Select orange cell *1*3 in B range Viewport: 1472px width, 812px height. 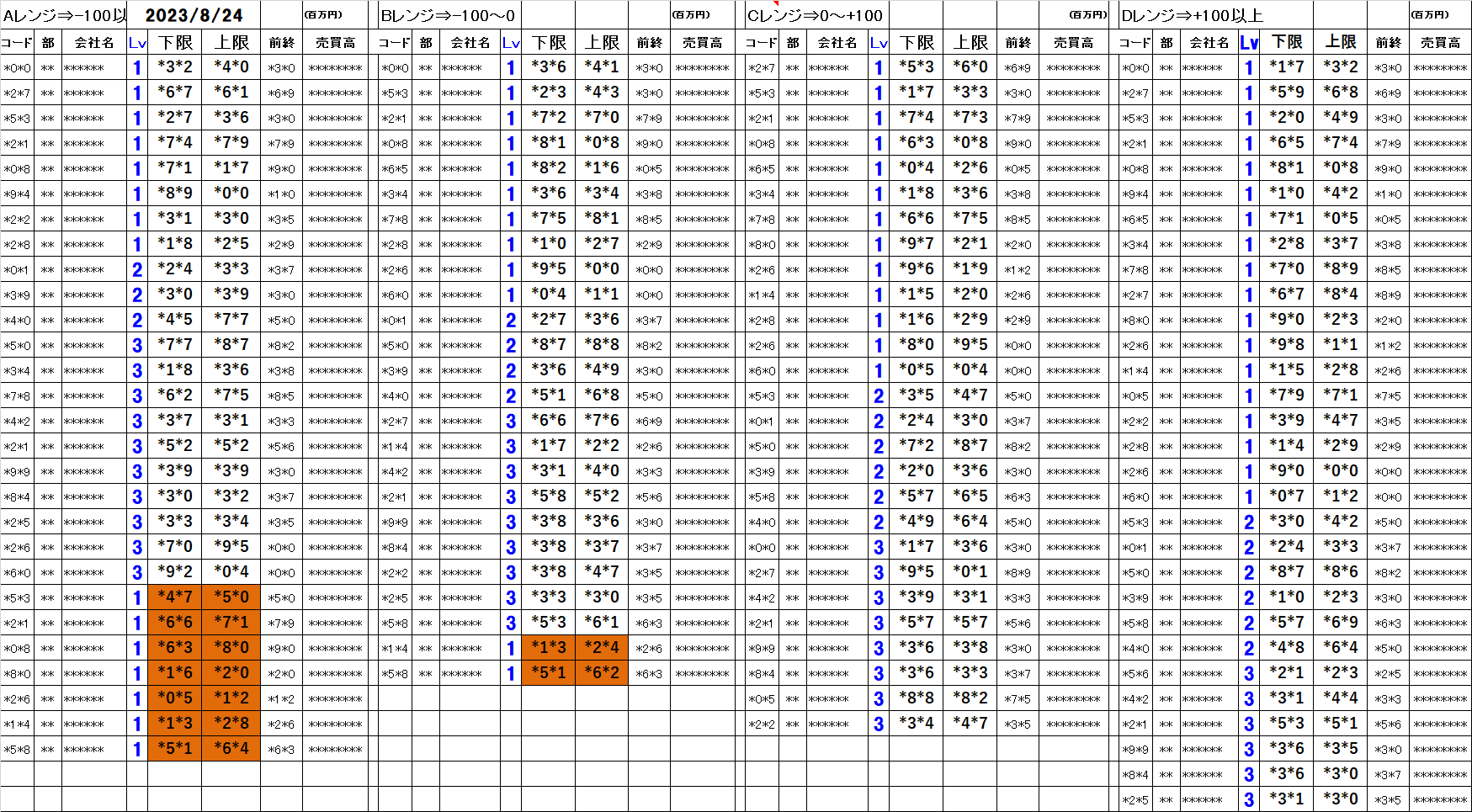[x=549, y=648]
